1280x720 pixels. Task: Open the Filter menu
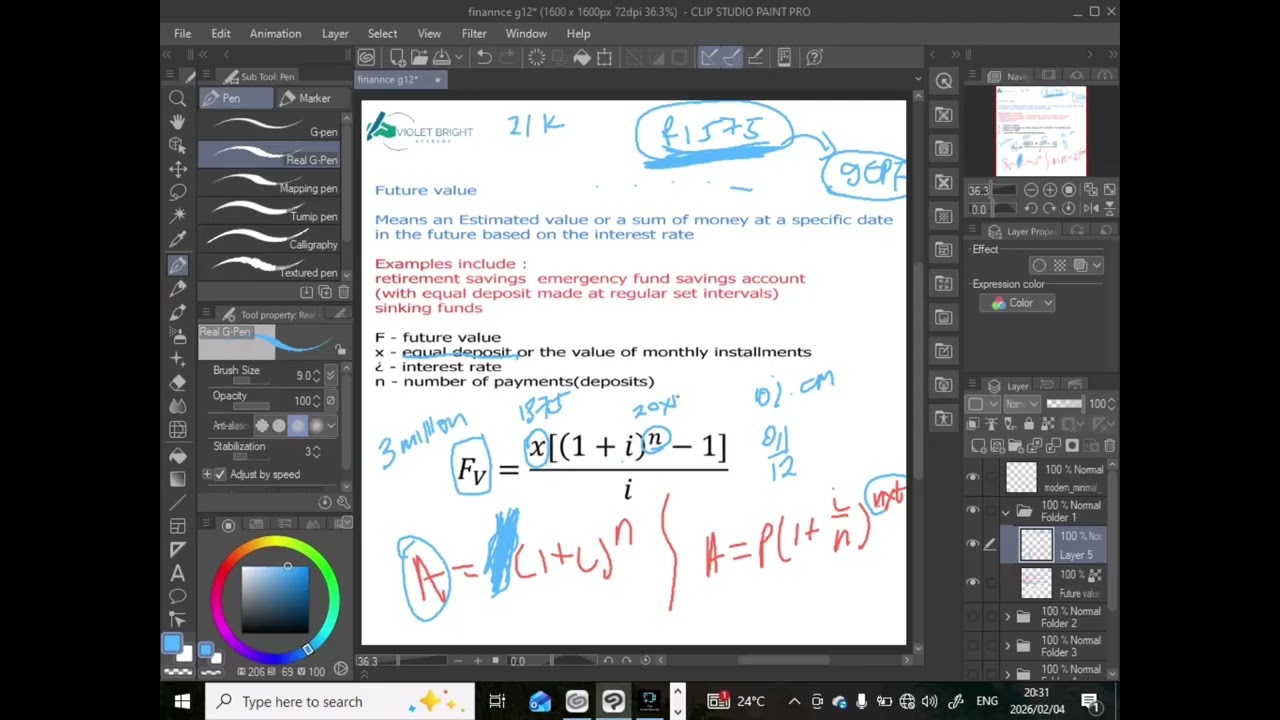(474, 33)
